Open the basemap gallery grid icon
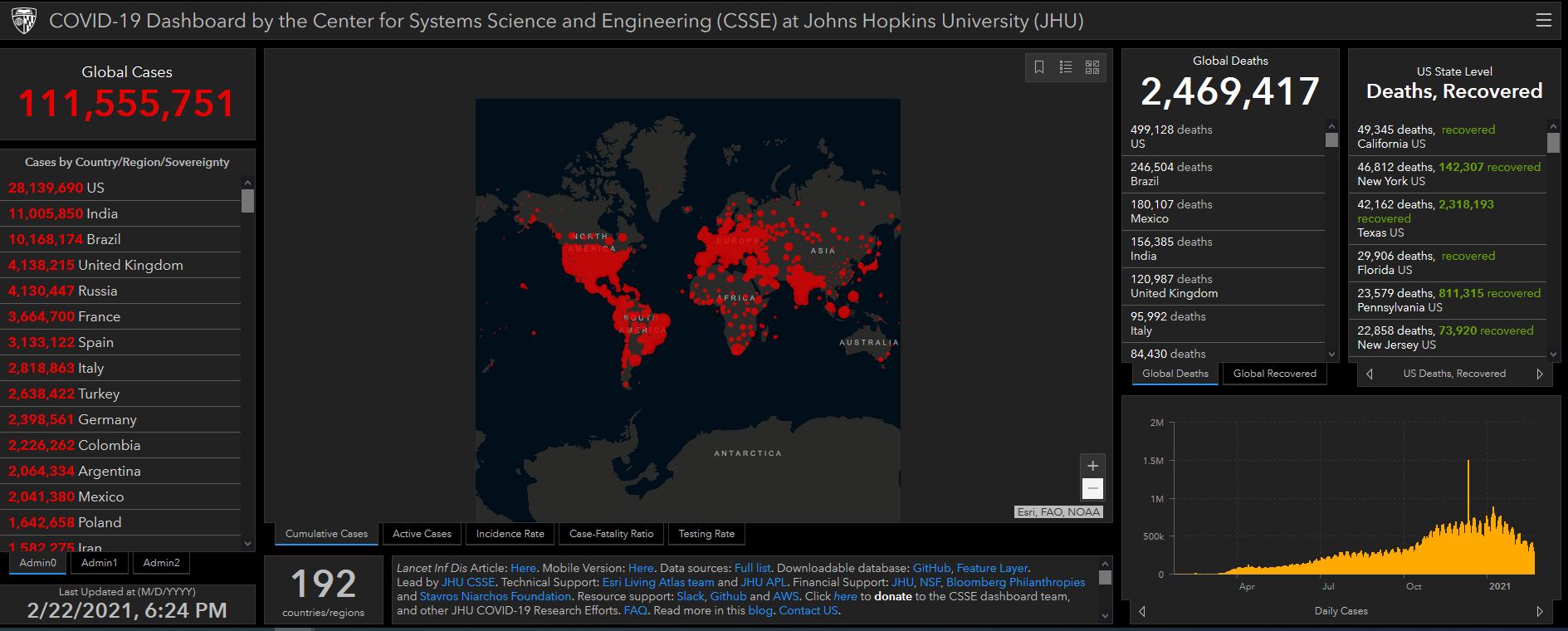The image size is (1568, 631). [x=1092, y=67]
